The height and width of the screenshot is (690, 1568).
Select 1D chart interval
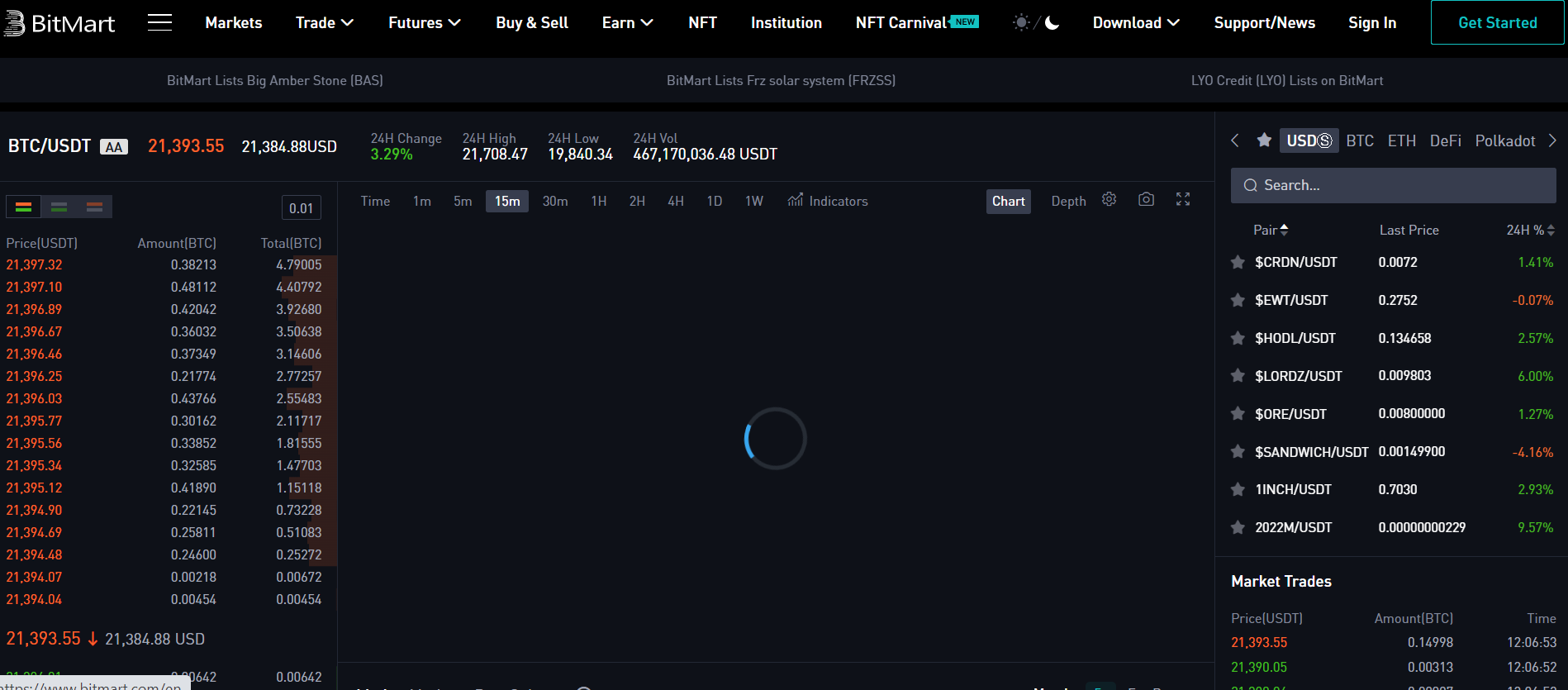[x=715, y=201]
